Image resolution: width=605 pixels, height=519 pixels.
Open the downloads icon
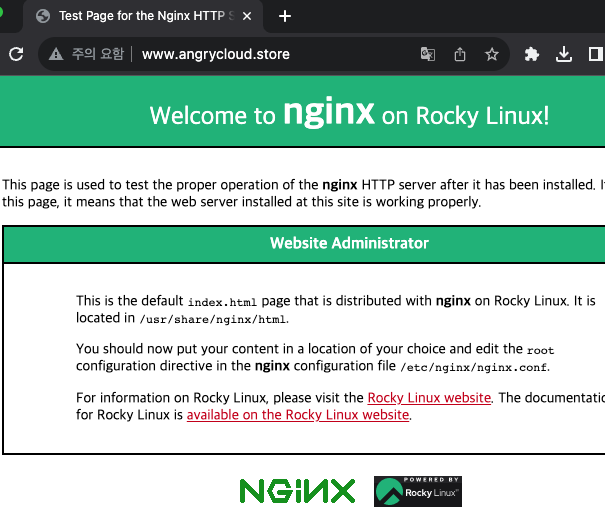[x=564, y=54]
